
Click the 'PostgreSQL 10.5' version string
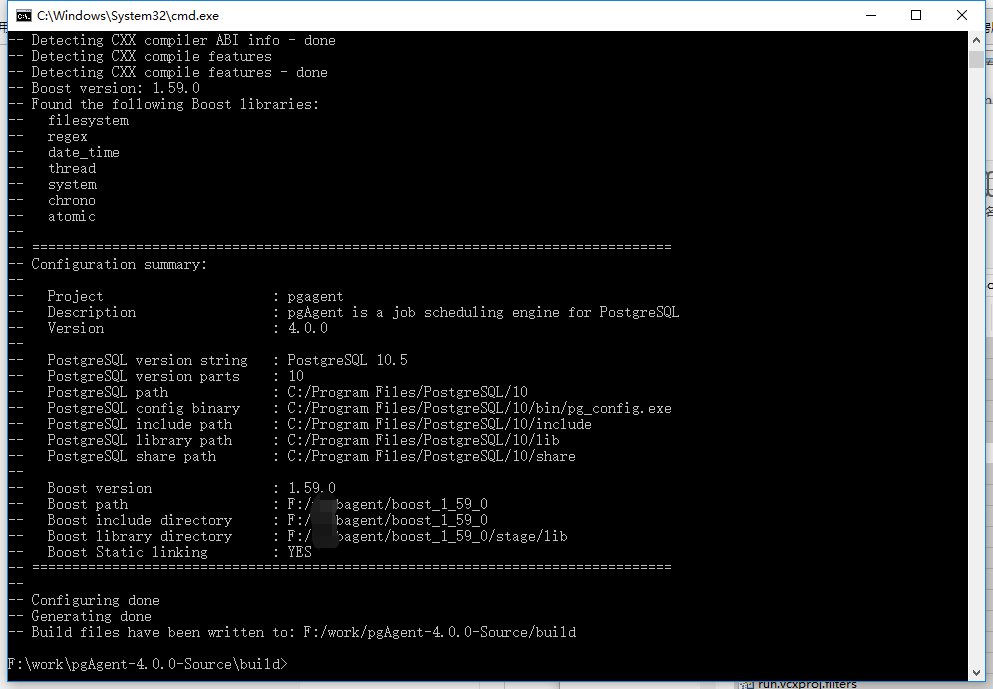(348, 360)
